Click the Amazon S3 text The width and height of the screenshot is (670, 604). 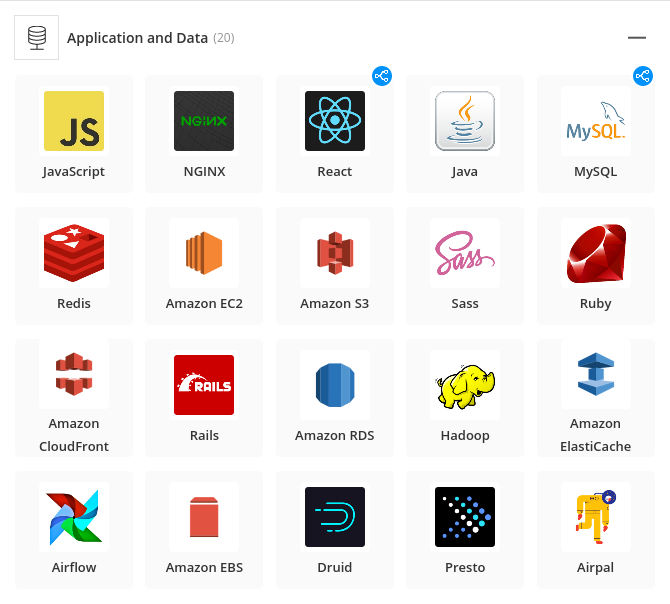335,304
